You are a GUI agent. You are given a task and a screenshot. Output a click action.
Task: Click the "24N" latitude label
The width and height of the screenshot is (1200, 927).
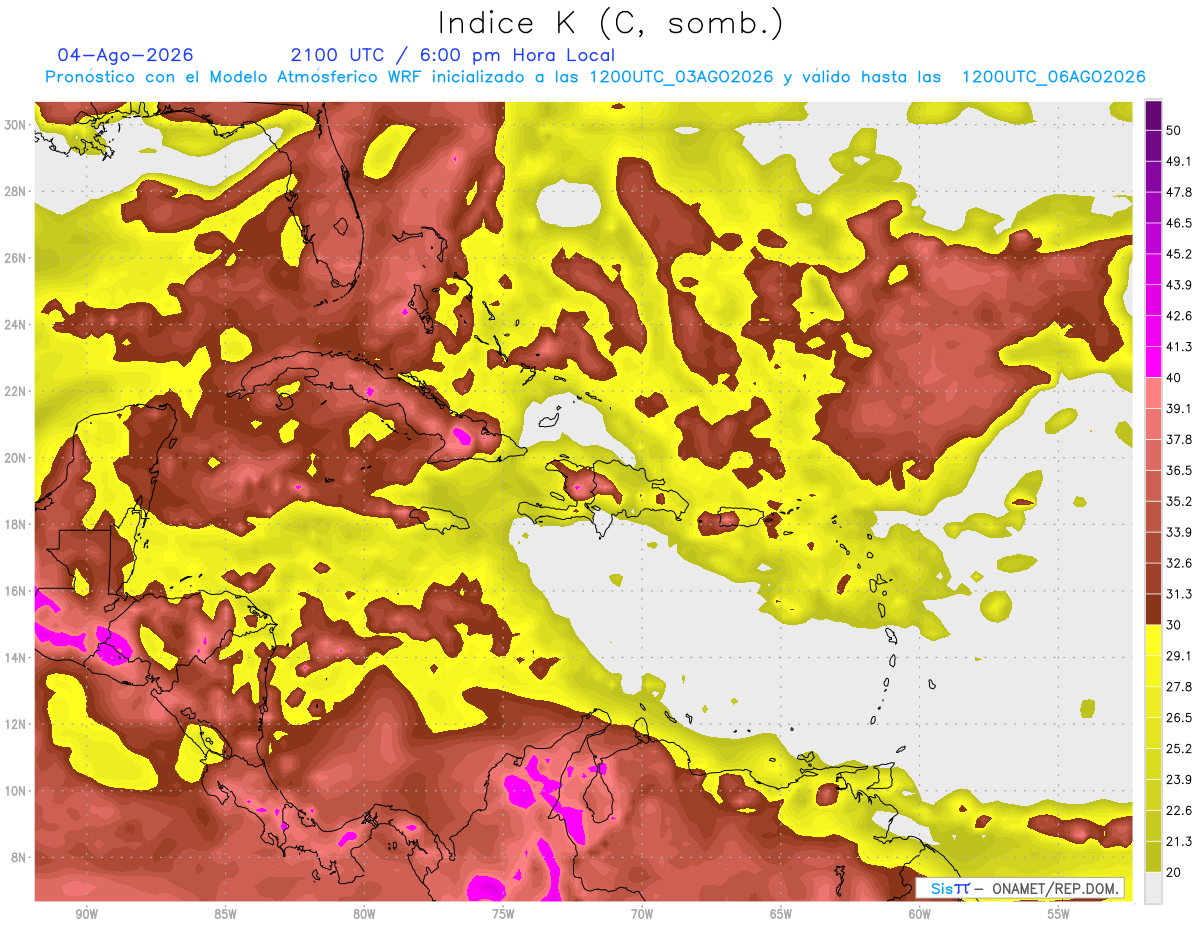pyautogui.click(x=15, y=325)
